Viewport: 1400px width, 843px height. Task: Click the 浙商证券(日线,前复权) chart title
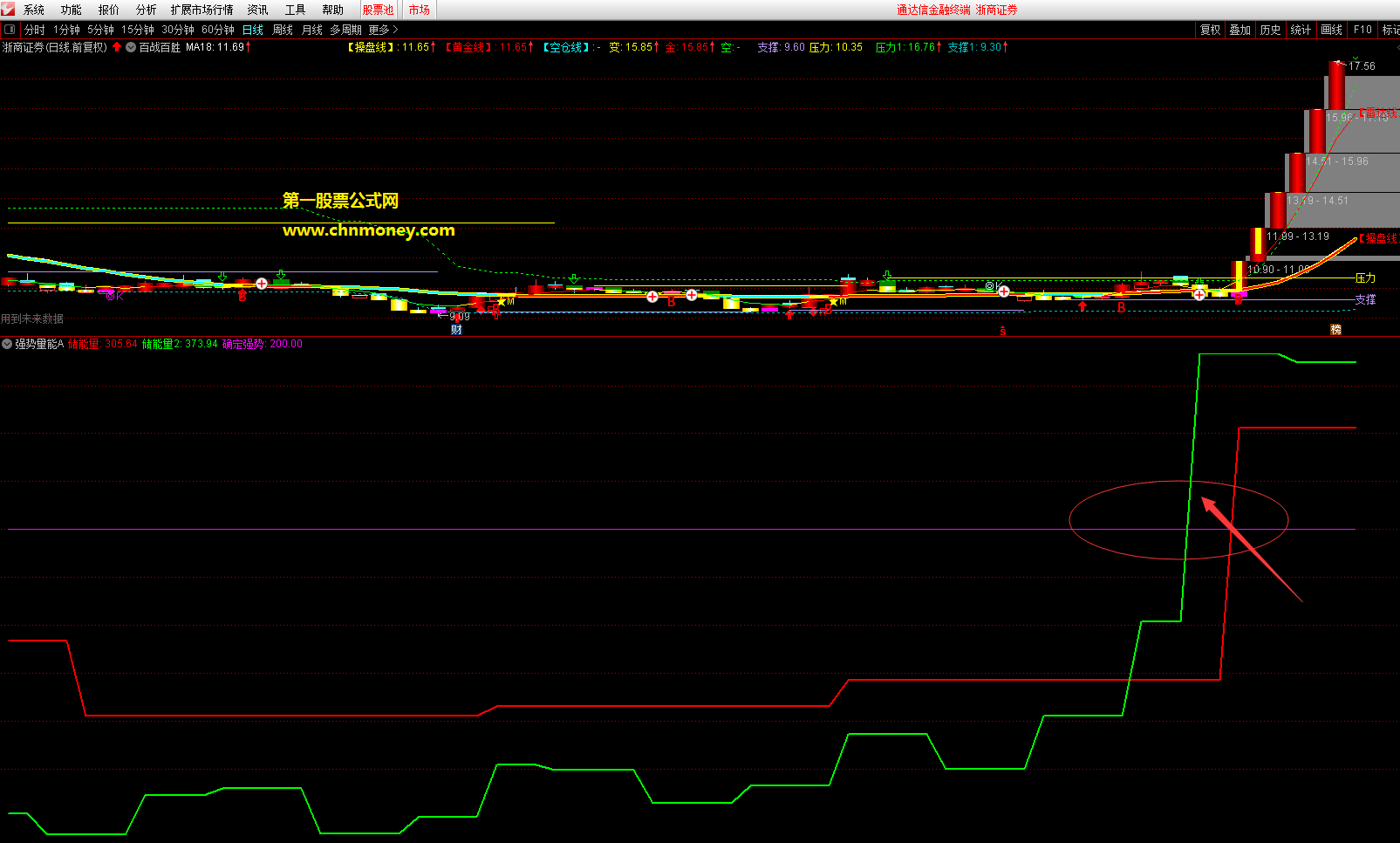click(x=55, y=47)
